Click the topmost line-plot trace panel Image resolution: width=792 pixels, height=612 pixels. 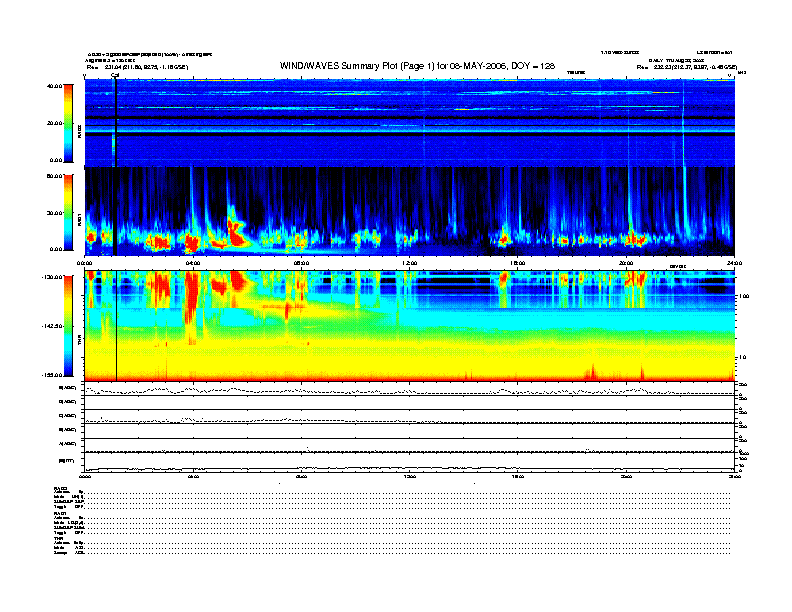tap(410, 389)
